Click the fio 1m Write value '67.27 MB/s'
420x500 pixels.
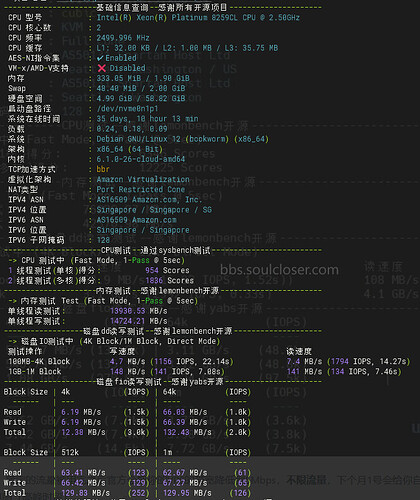click(185, 483)
